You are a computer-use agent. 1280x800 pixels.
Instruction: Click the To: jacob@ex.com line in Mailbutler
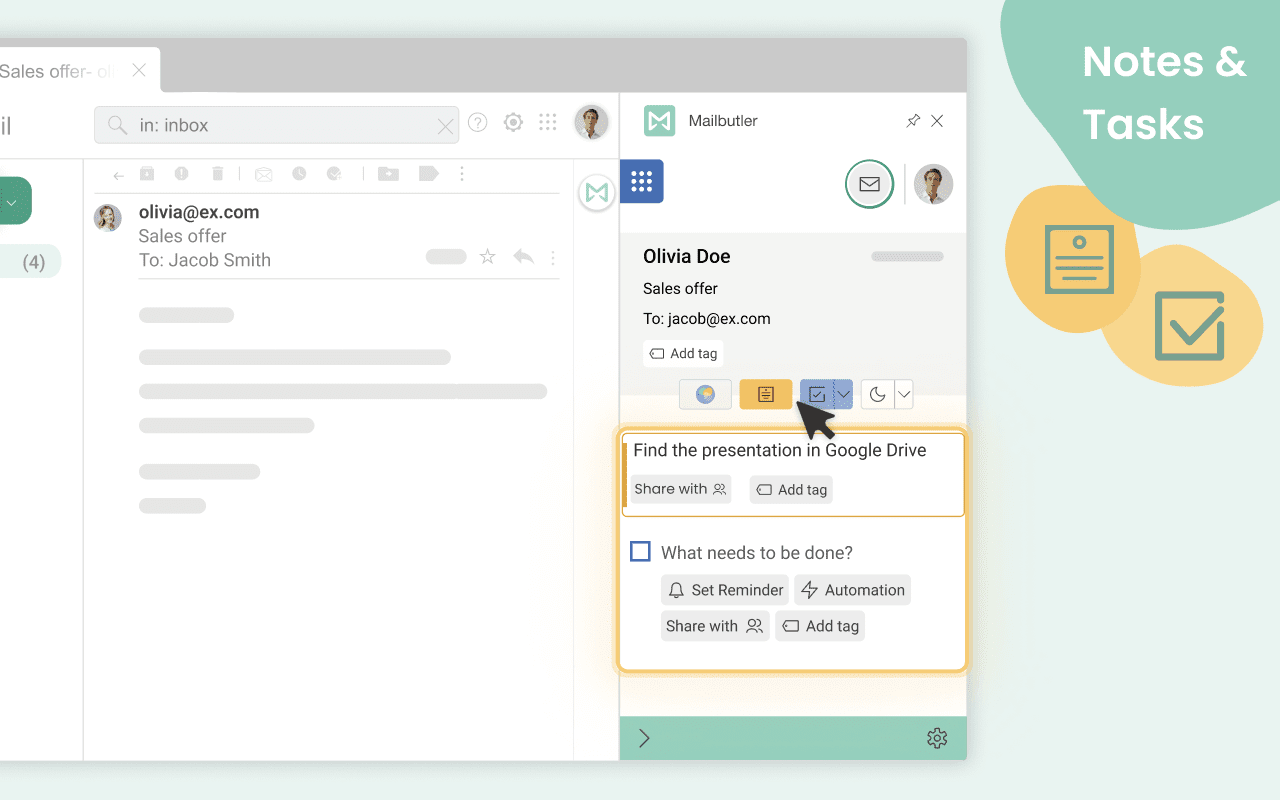click(707, 319)
